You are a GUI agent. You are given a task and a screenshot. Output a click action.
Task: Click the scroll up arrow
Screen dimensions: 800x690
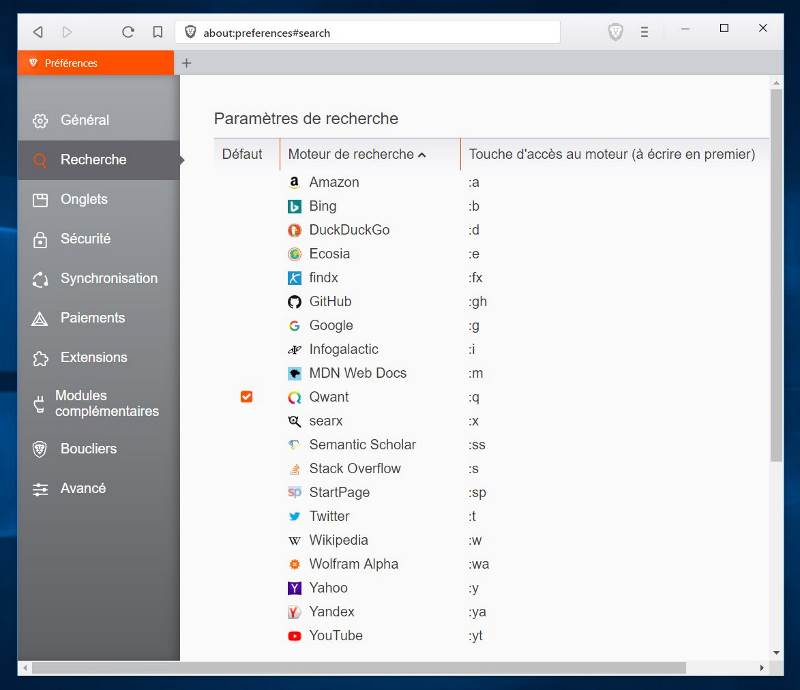tap(776, 82)
